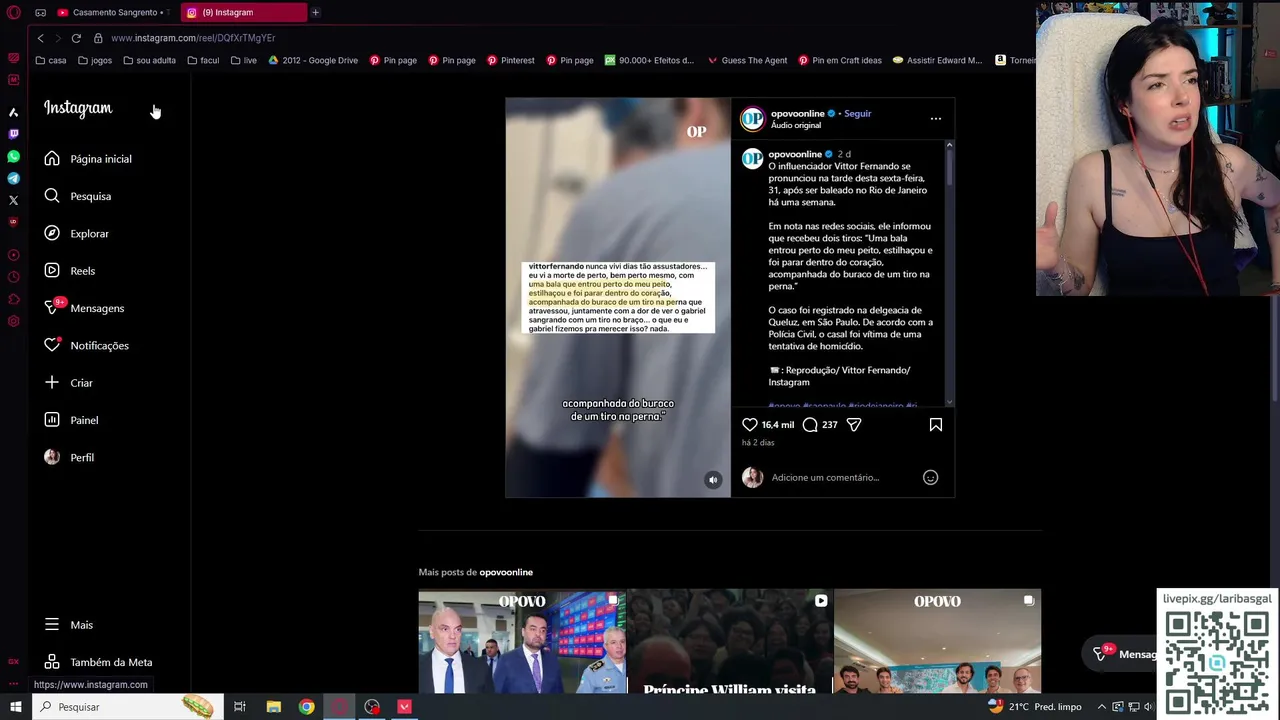The height and width of the screenshot is (720, 1280).
Task: Open Pin em Craft ideas bookmark
Action: [840, 60]
